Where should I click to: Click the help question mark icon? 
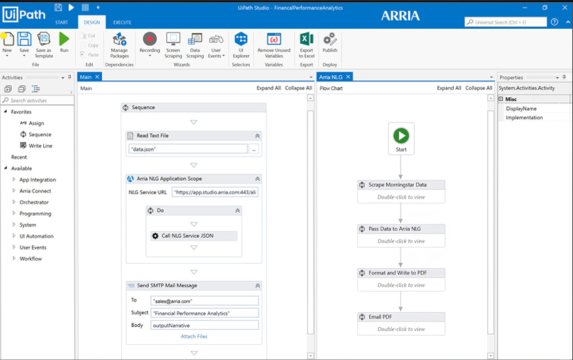click(x=554, y=22)
